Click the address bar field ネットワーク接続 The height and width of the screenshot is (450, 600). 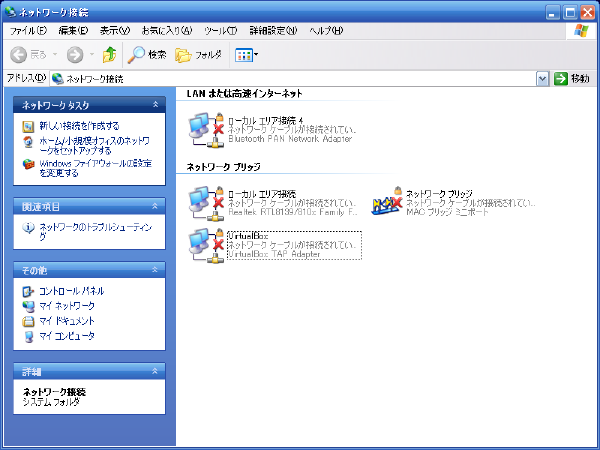pyautogui.click(x=293, y=79)
